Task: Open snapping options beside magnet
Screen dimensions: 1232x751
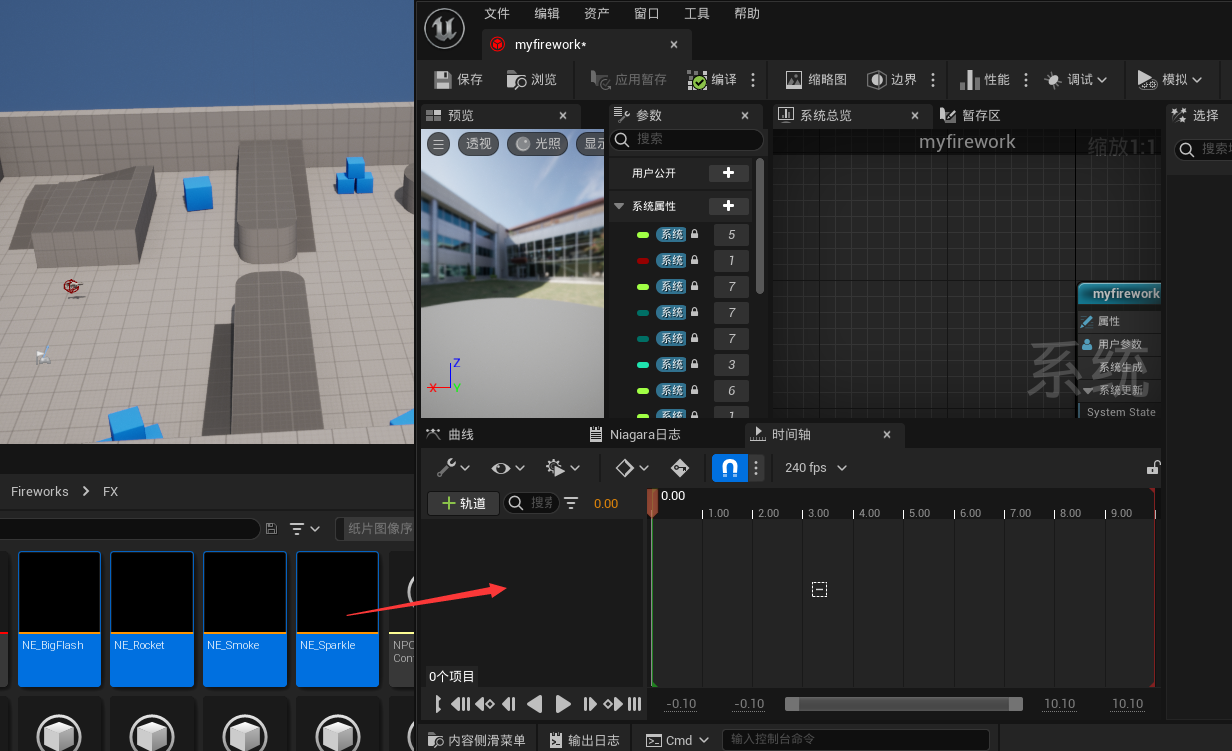Action: (757, 467)
